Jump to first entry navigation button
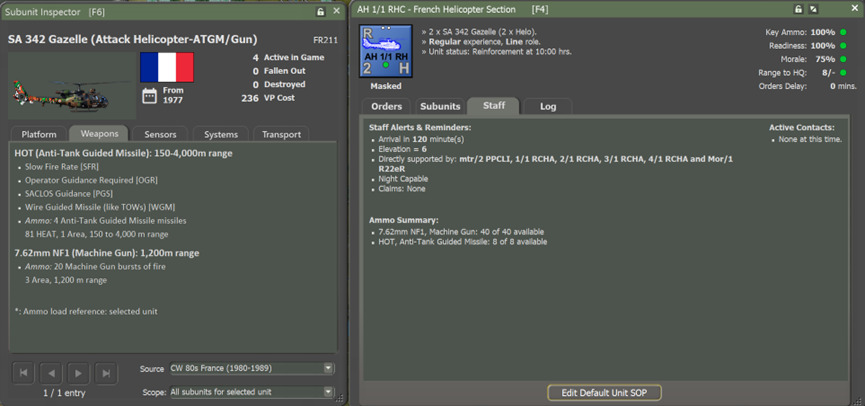The width and height of the screenshot is (865, 406). point(23,373)
